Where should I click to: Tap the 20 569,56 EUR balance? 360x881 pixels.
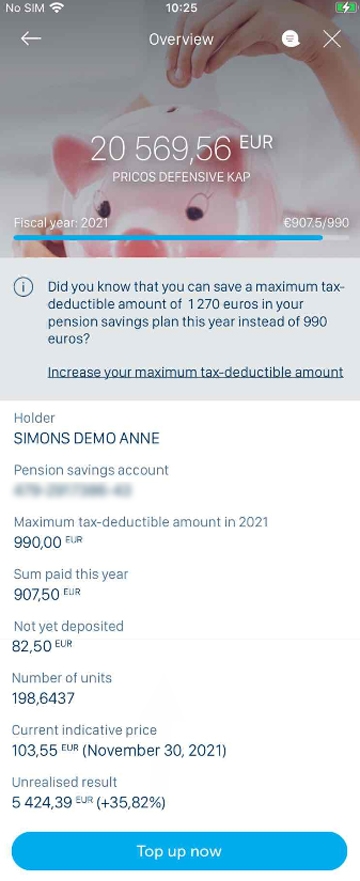coord(181,149)
